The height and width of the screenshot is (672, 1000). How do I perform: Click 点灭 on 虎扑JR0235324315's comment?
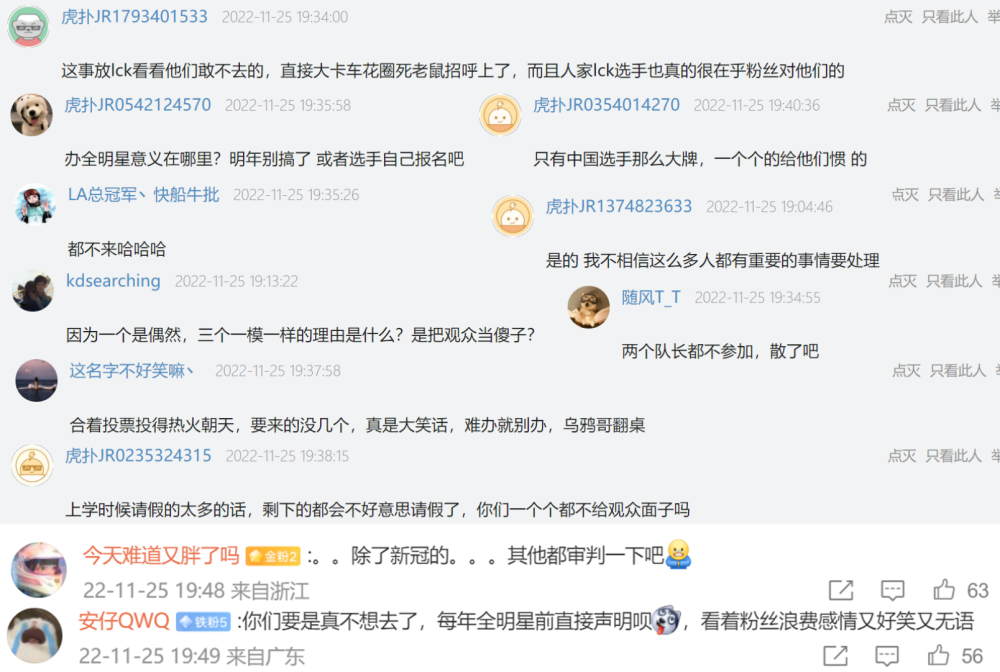(x=902, y=456)
